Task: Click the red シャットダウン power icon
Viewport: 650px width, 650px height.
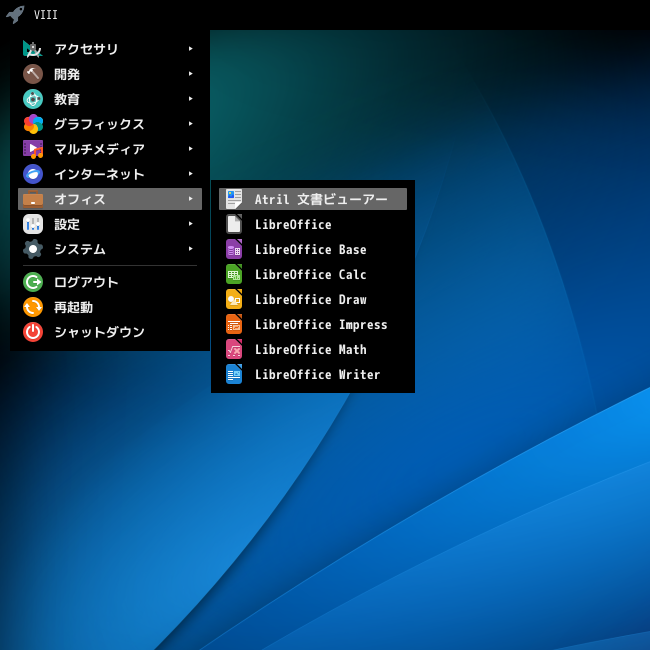Action: [33, 332]
